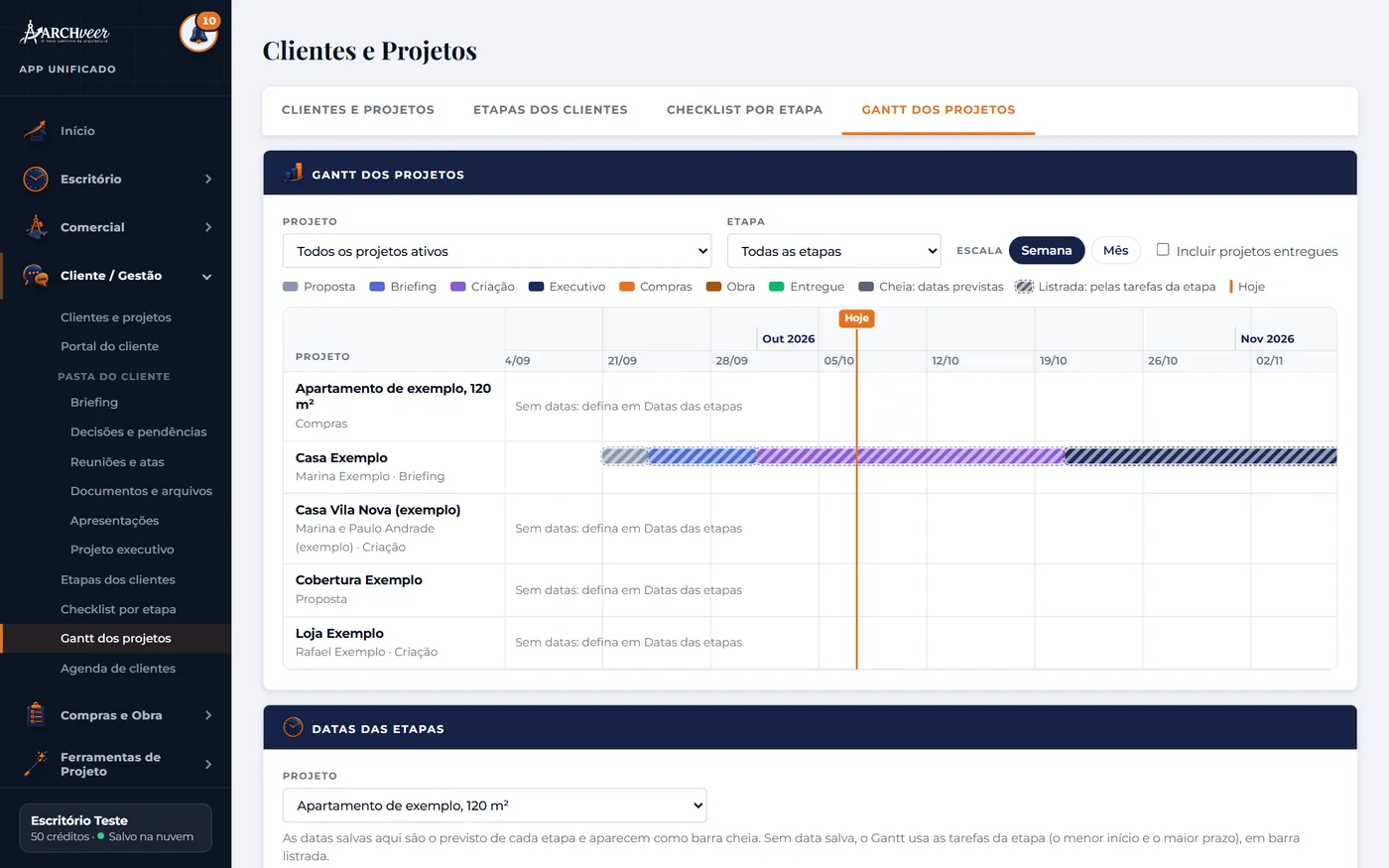
Task: Switch to Clientes e Projetos tab
Action: (x=358, y=110)
